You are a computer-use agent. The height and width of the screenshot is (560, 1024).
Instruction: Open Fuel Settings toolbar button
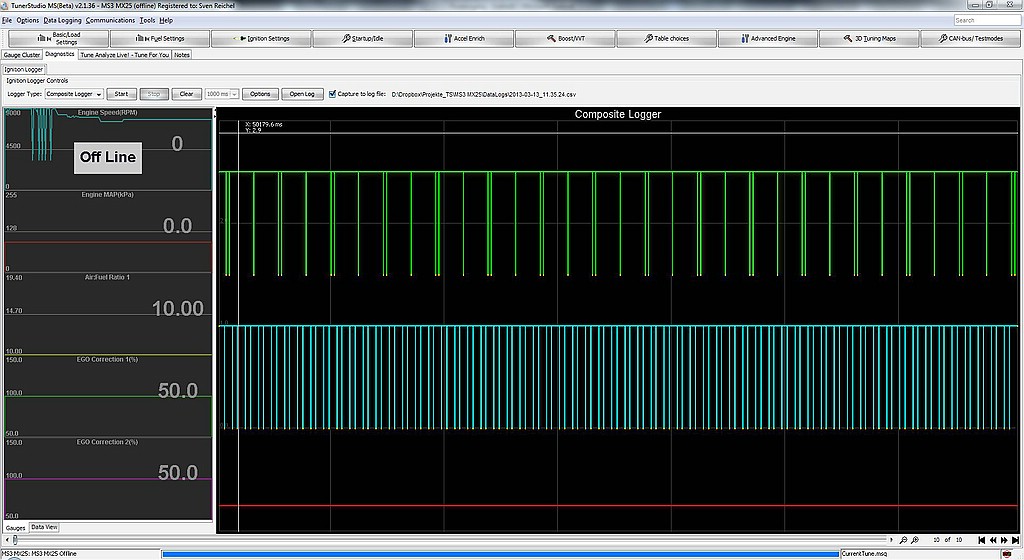161,39
